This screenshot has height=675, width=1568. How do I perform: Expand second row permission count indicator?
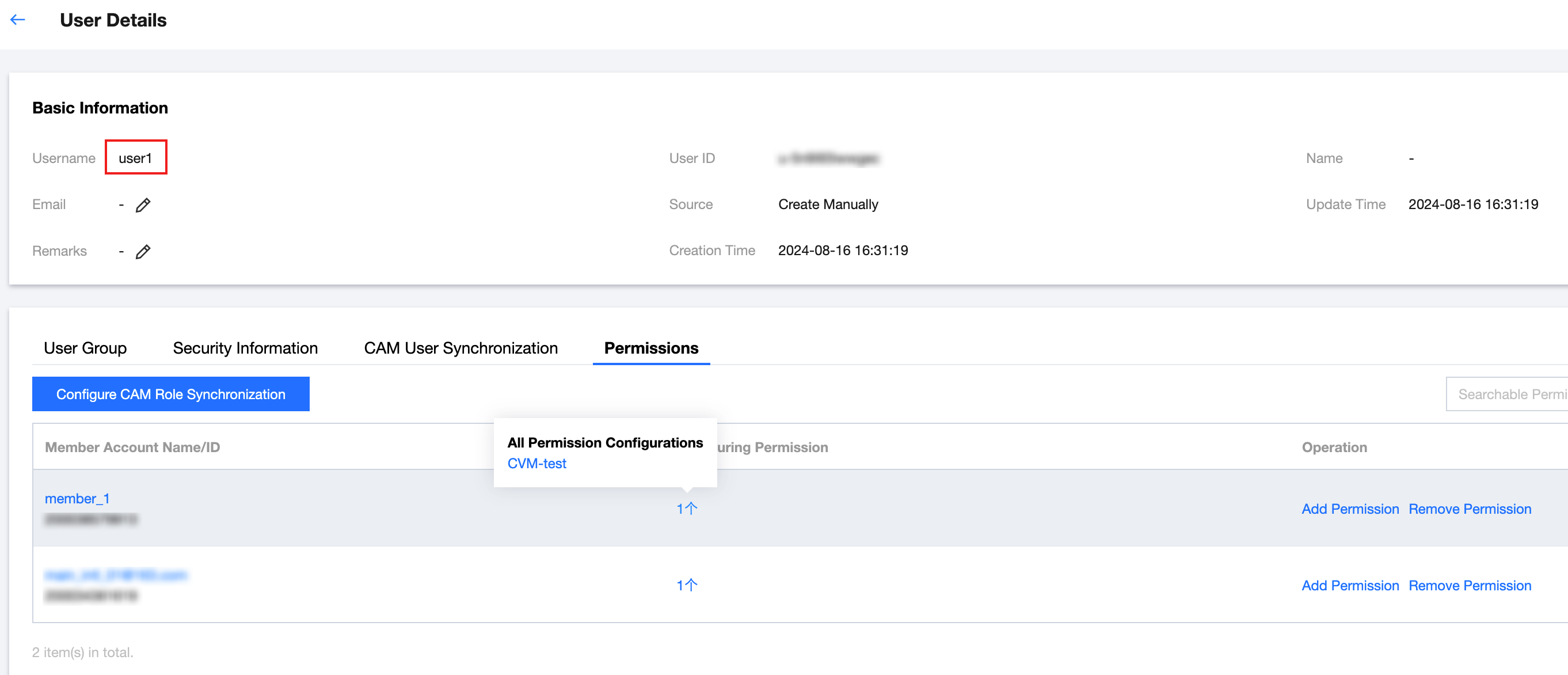click(x=687, y=586)
